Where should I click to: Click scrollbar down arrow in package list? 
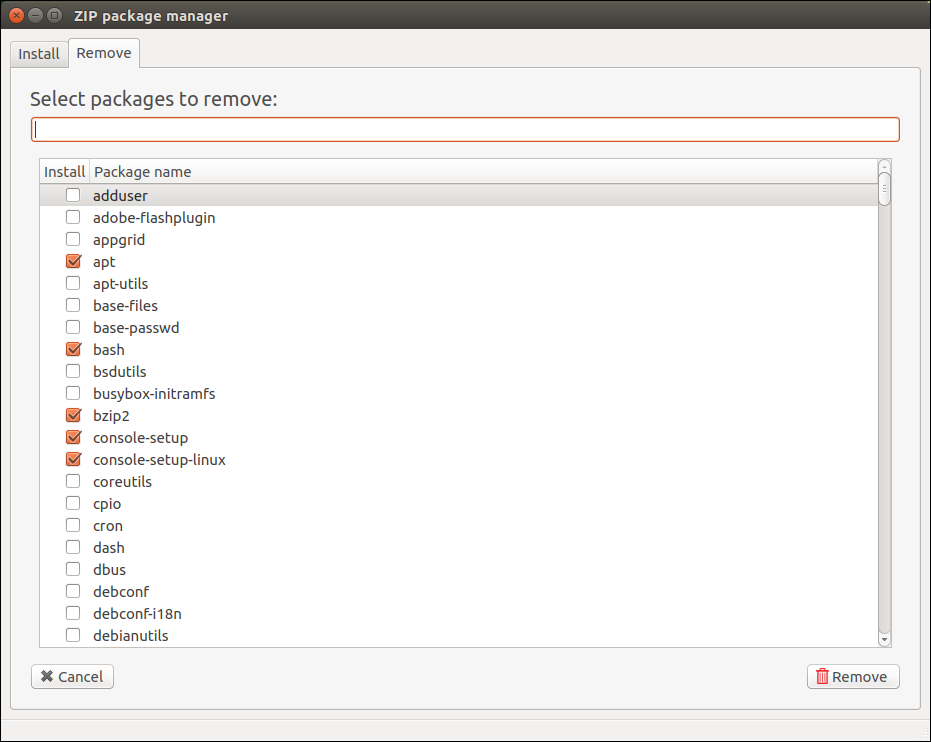pyautogui.click(x=884, y=639)
